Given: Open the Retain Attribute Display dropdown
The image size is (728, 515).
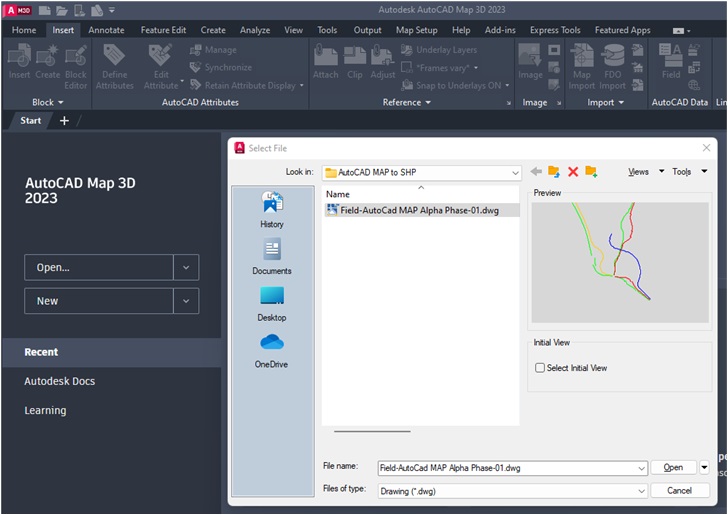Looking at the screenshot, I should pos(302,85).
